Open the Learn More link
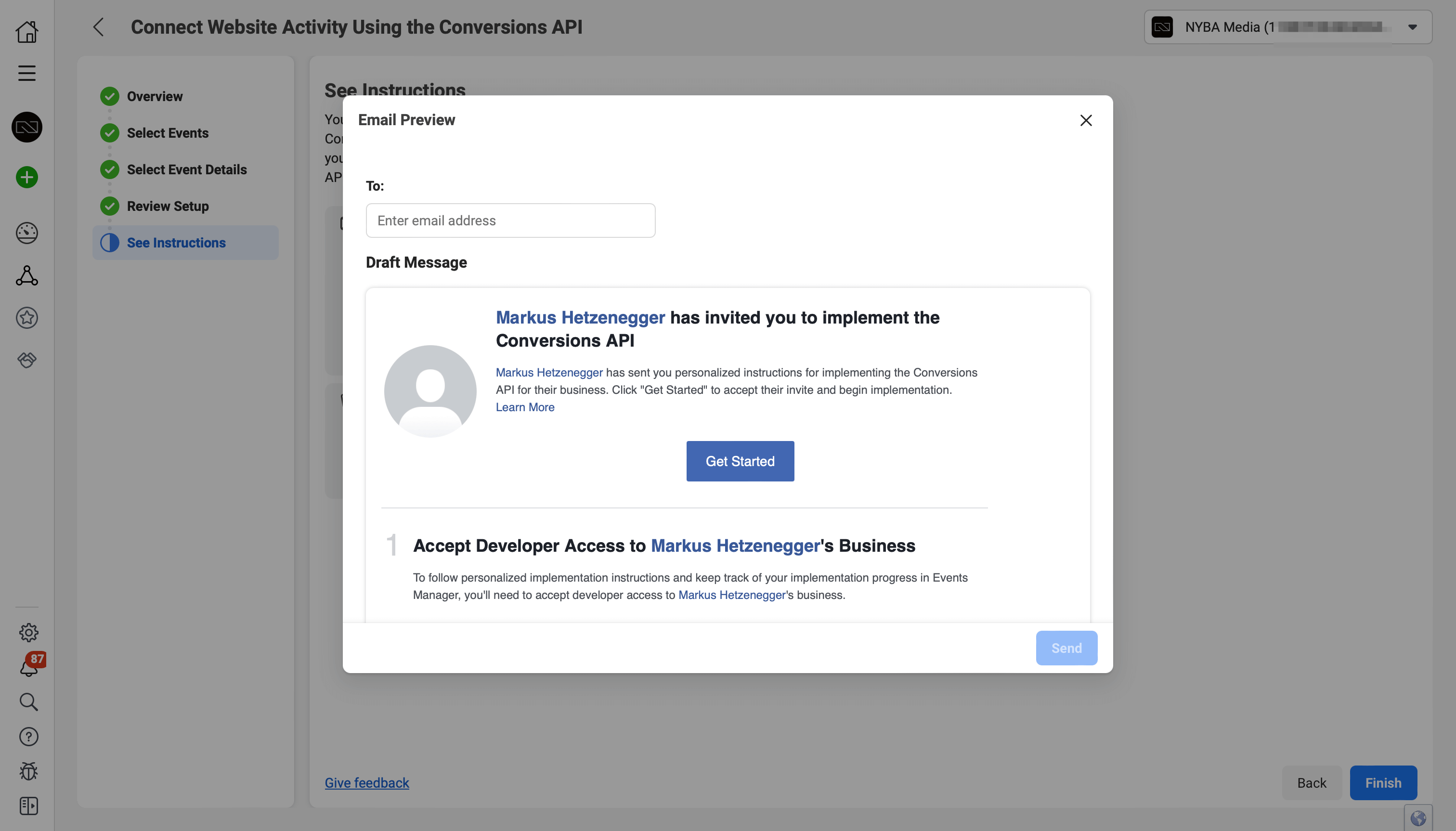 coord(524,407)
